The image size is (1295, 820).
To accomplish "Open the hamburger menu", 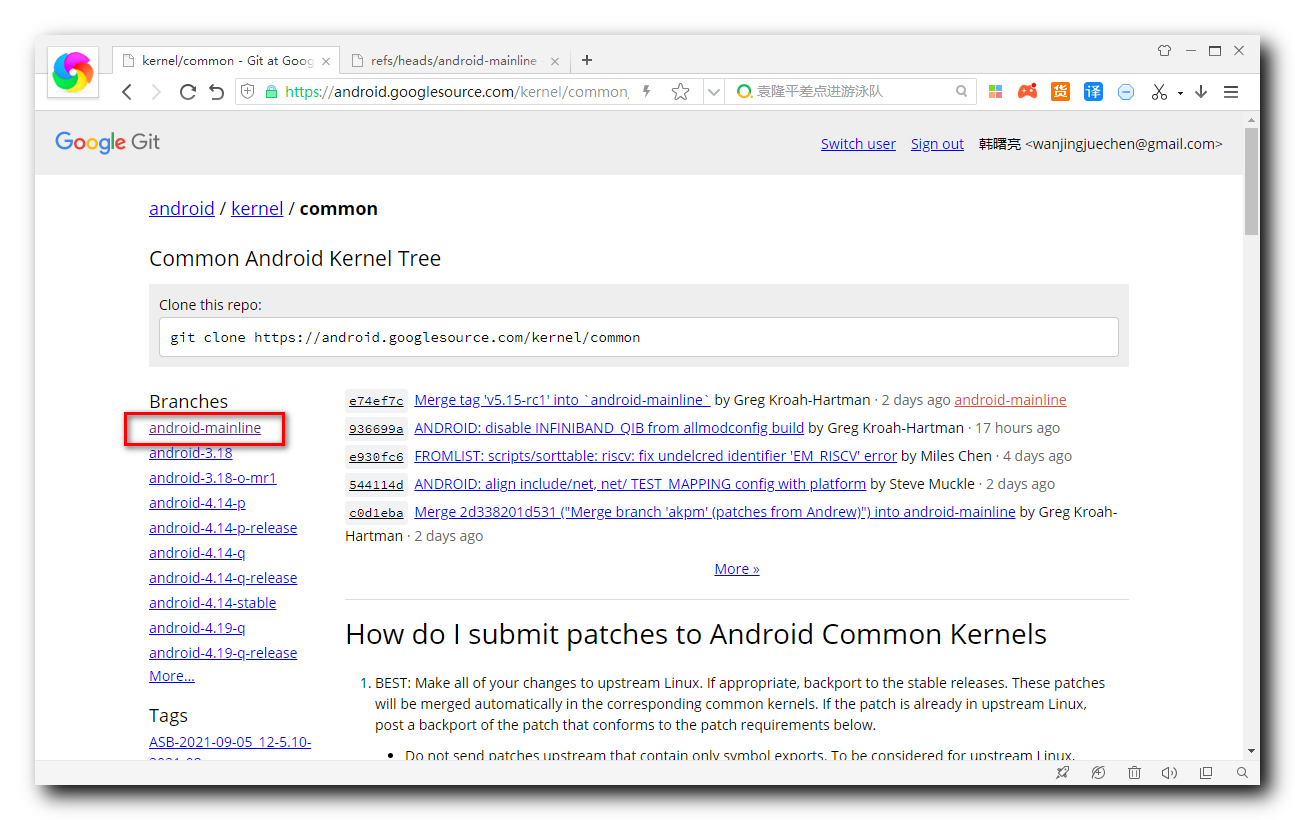I will point(1231,91).
